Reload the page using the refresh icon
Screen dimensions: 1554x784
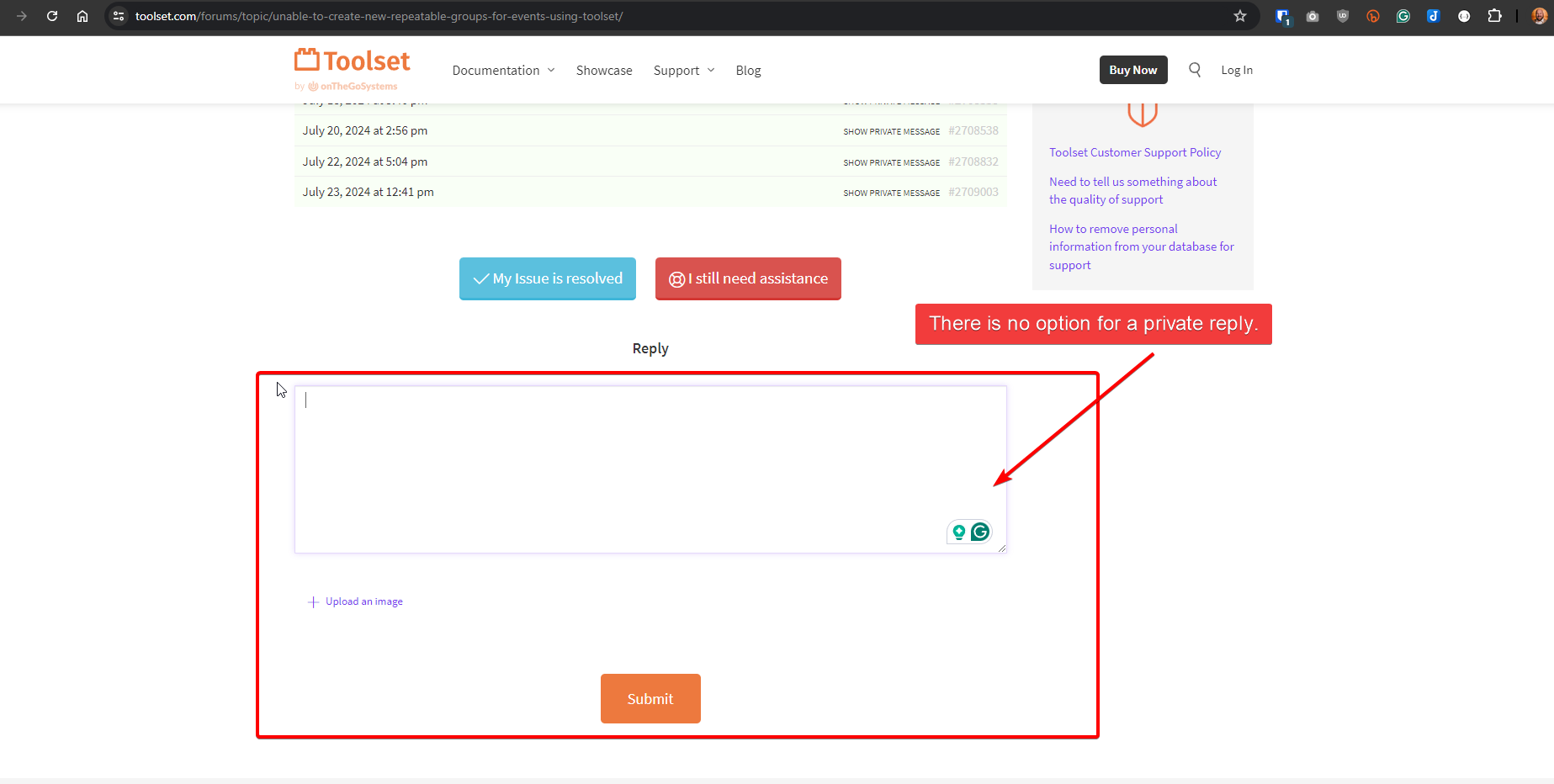52,16
